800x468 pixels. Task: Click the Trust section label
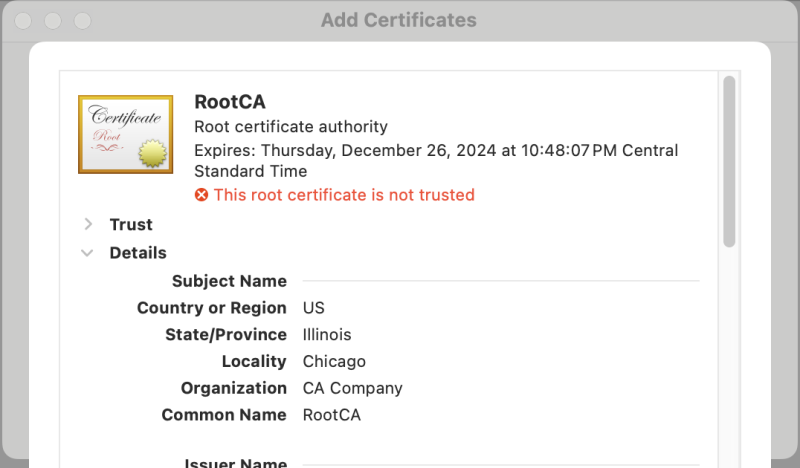pyautogui.click(x=131, y=224)
